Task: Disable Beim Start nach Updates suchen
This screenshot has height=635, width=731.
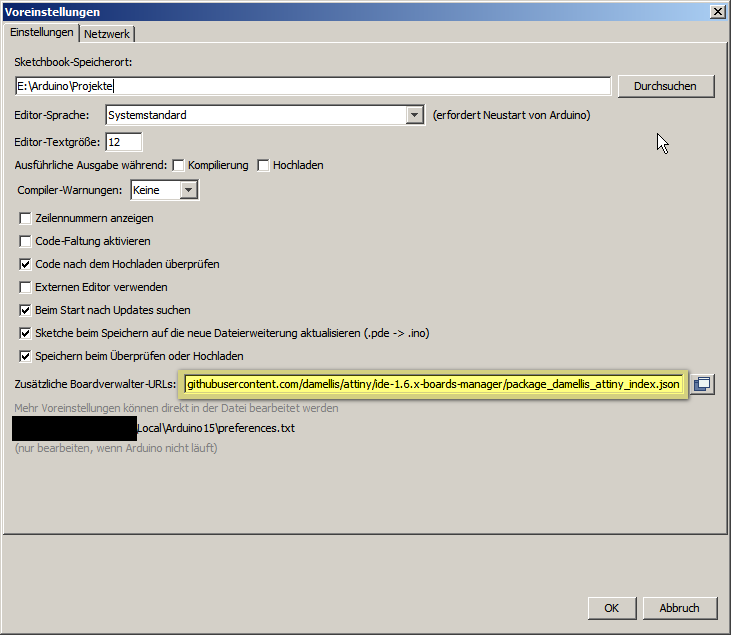Action: pos(26,310)
